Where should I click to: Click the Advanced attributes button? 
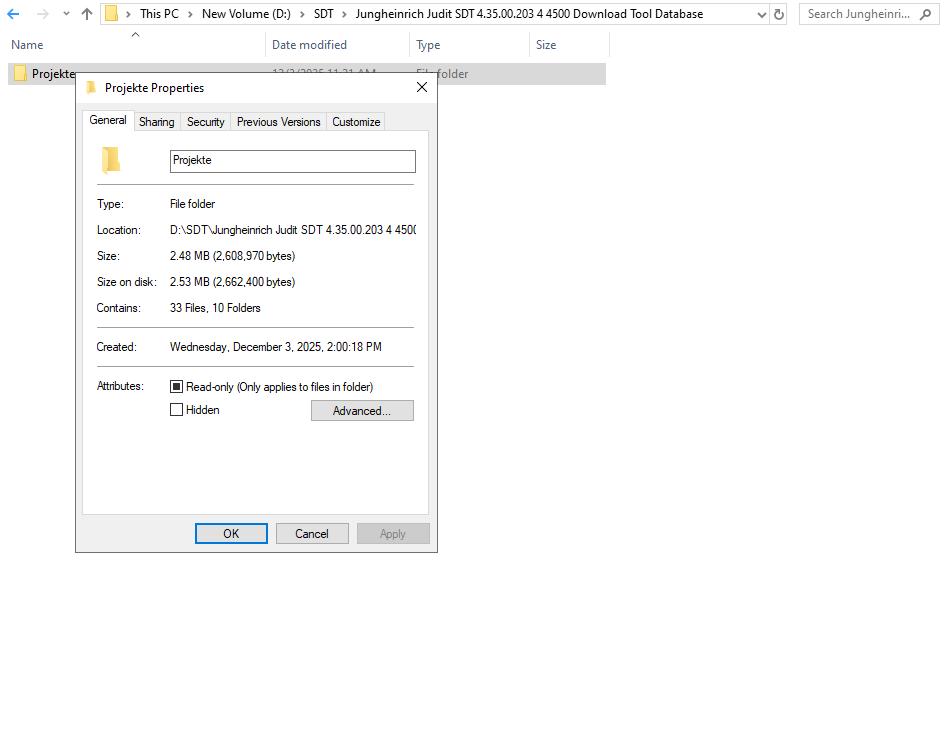tap(362, 410)
